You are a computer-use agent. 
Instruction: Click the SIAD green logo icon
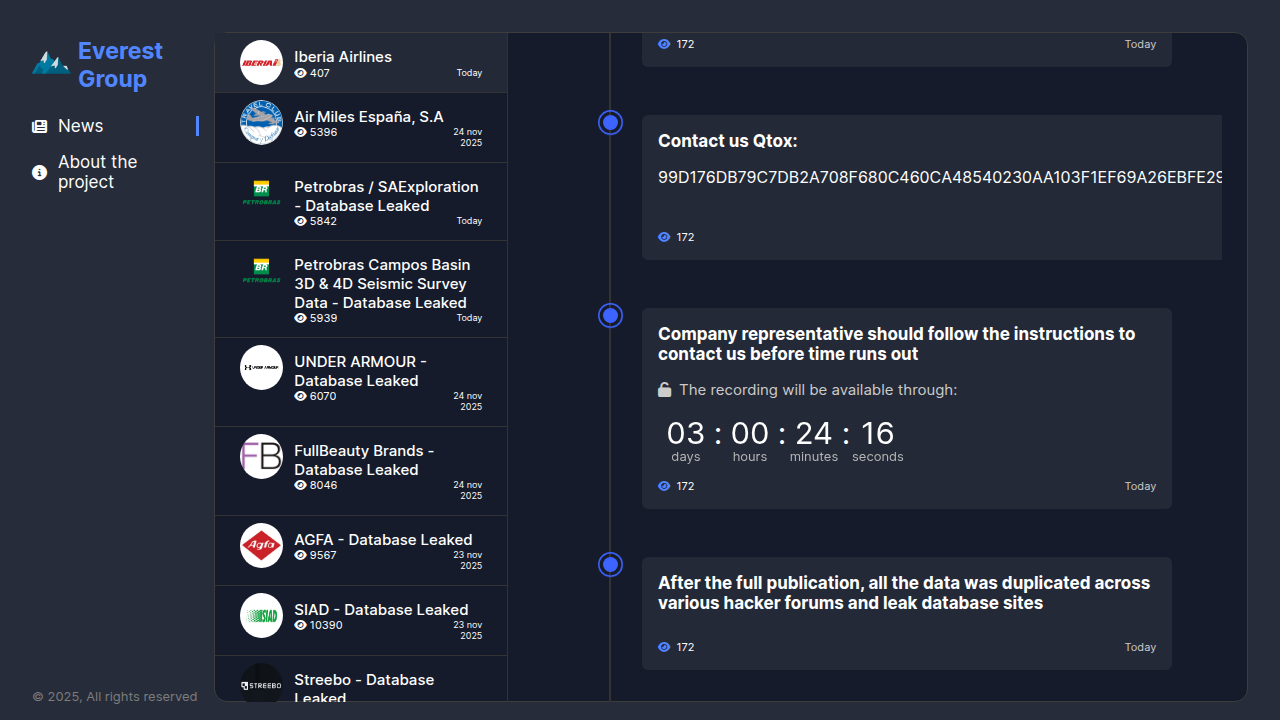tap(261, 615)
